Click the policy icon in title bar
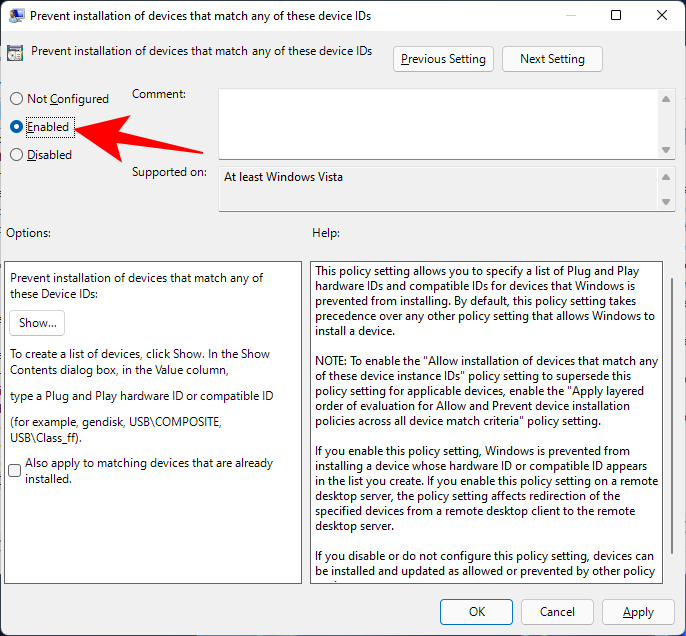This screenshot has width=686, height=636. [17, 15]
